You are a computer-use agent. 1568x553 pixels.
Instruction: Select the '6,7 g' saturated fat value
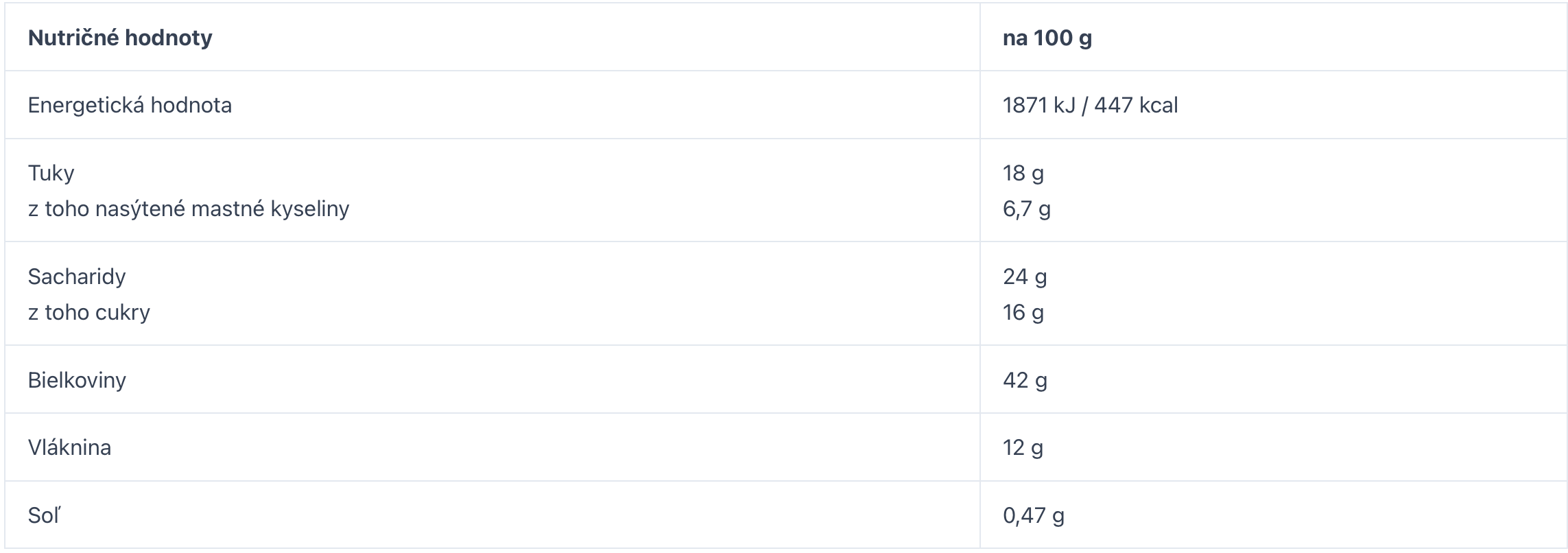(x=1026, y=209)
